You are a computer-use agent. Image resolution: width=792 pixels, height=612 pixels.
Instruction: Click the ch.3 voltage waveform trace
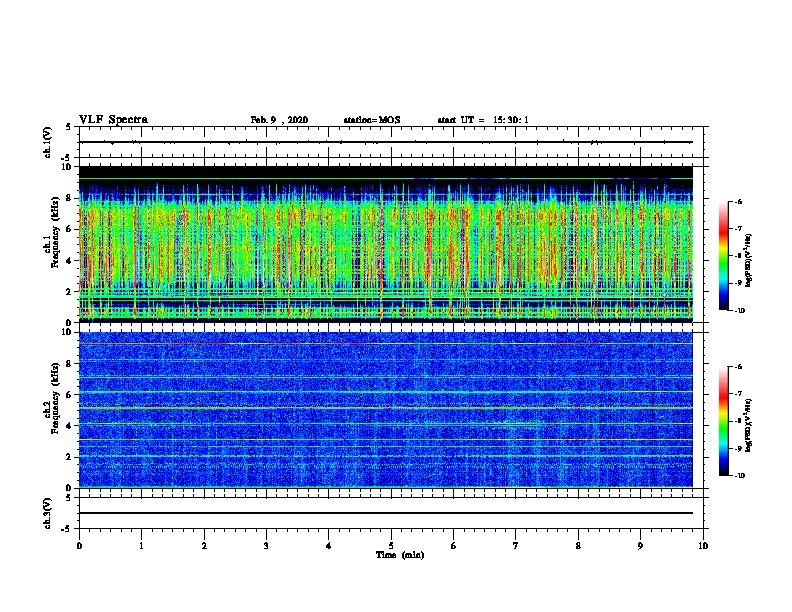(x=386, y=513)
